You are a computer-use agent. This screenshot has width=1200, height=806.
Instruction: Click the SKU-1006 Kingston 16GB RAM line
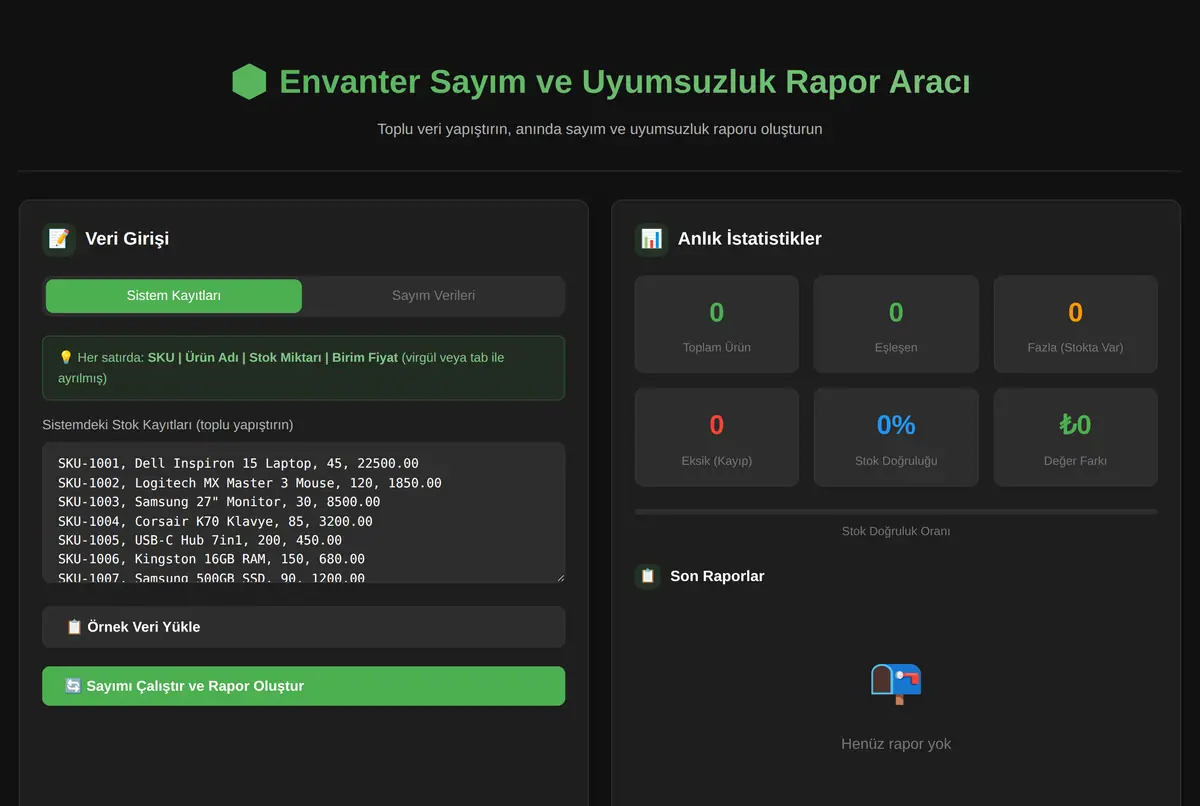tap(211, 559)
